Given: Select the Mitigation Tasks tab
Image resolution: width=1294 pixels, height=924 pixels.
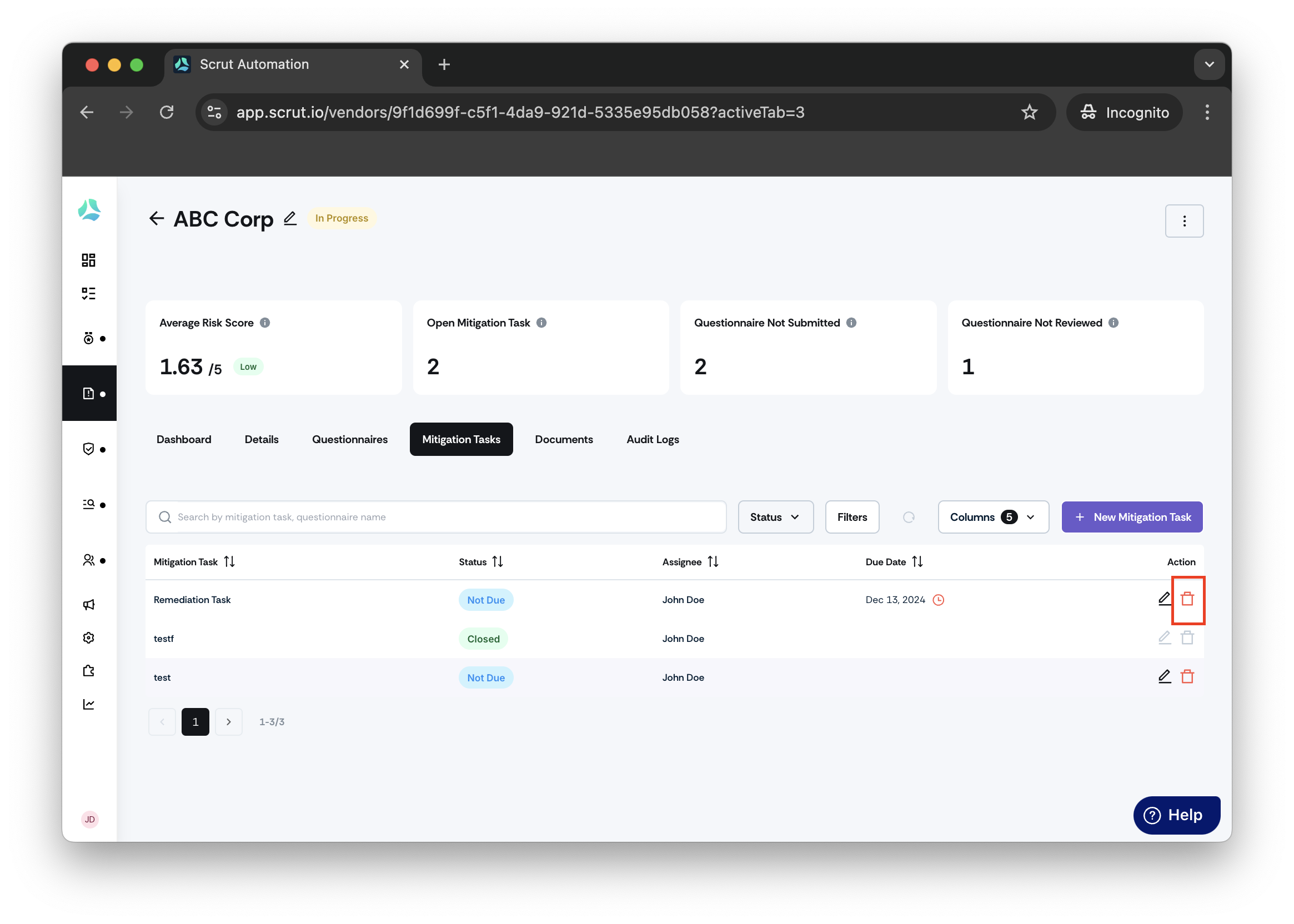Looking at the screenshot, I should (x=462, y=439).
